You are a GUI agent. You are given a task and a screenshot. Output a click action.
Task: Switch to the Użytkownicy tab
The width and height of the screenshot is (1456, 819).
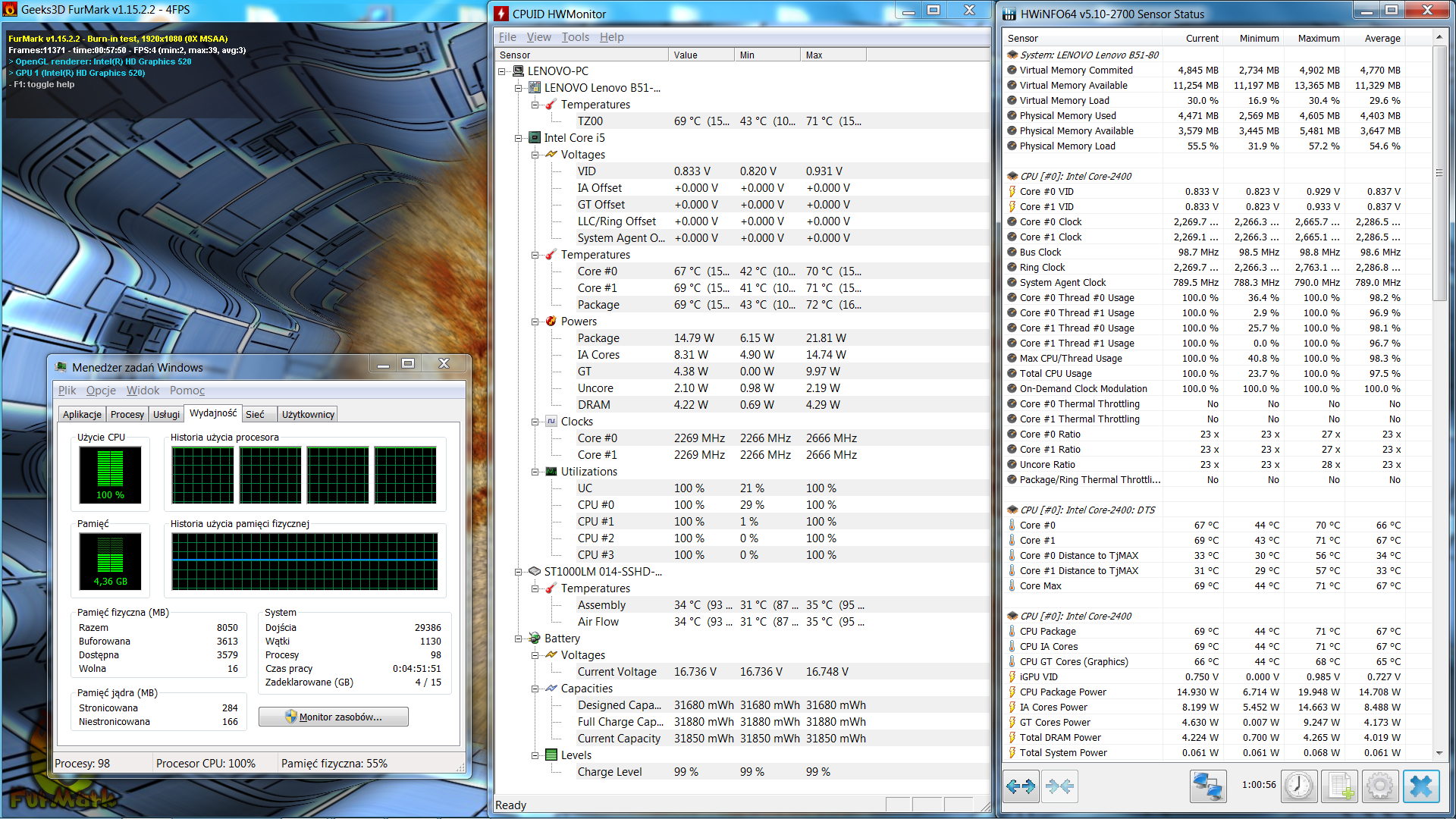tap(308, 414)
